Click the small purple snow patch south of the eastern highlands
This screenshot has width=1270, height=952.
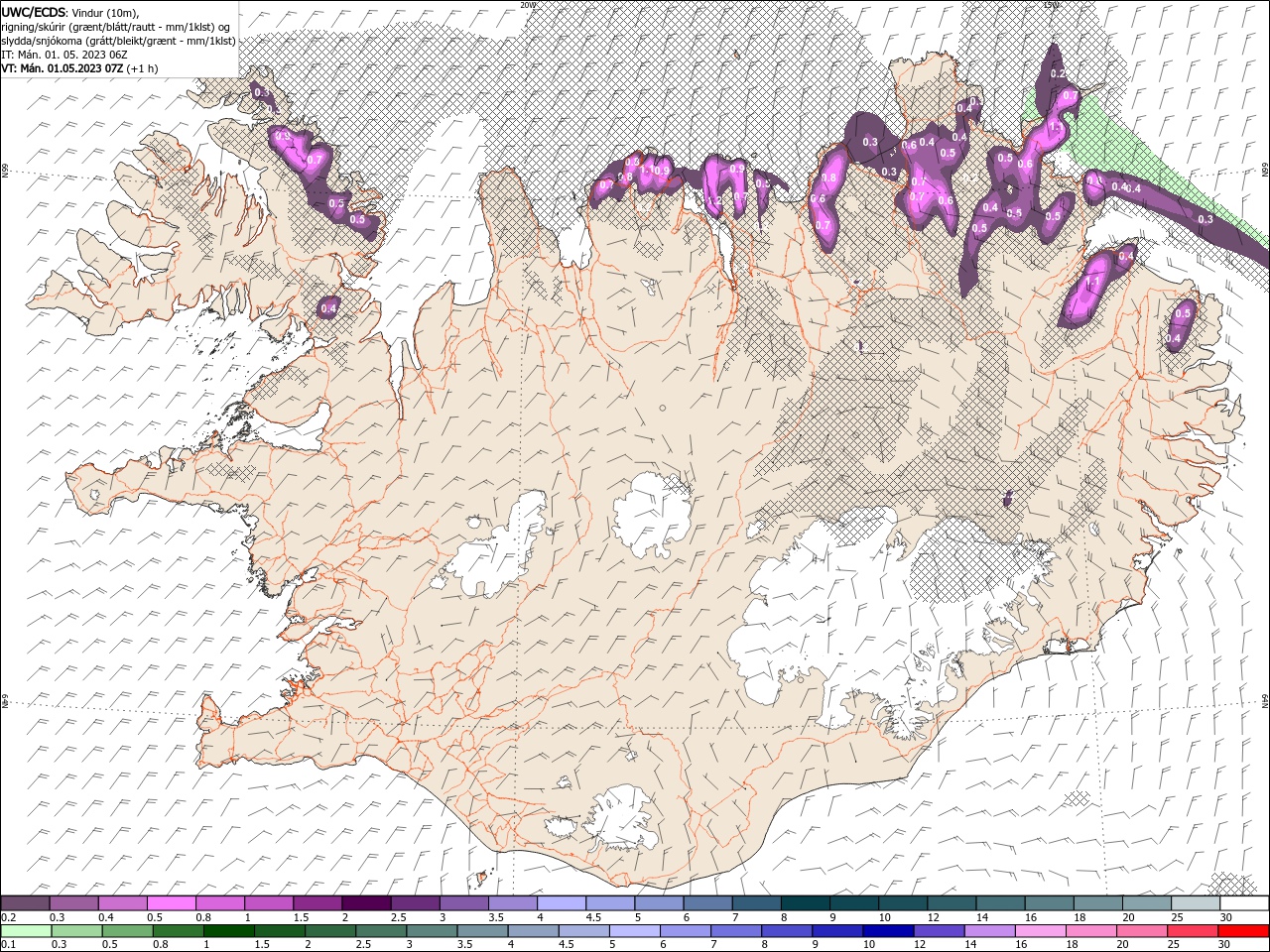point(1008,498)
